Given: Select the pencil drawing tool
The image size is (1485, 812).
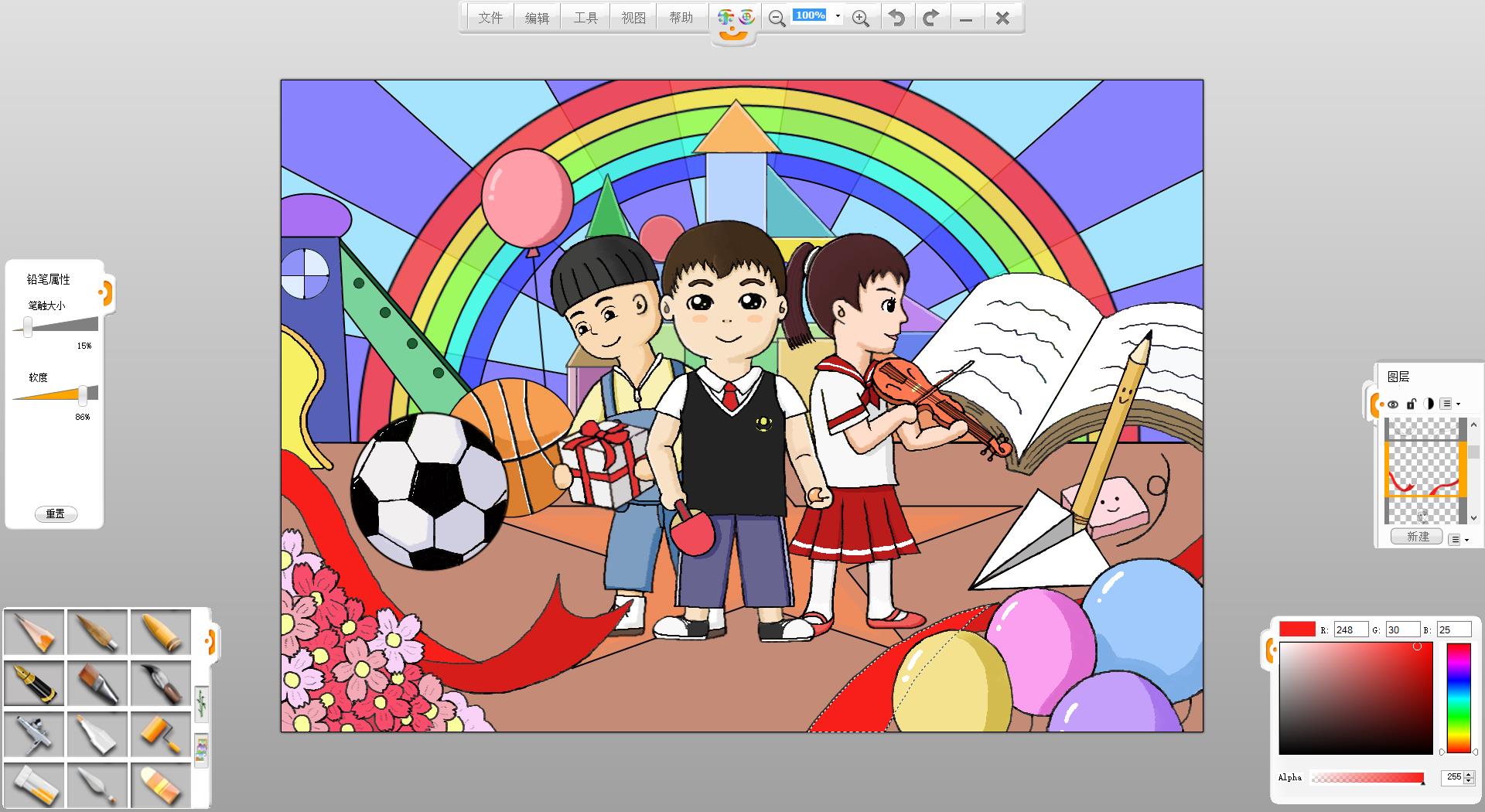Looking at the screenshot, I should (34, 632).
